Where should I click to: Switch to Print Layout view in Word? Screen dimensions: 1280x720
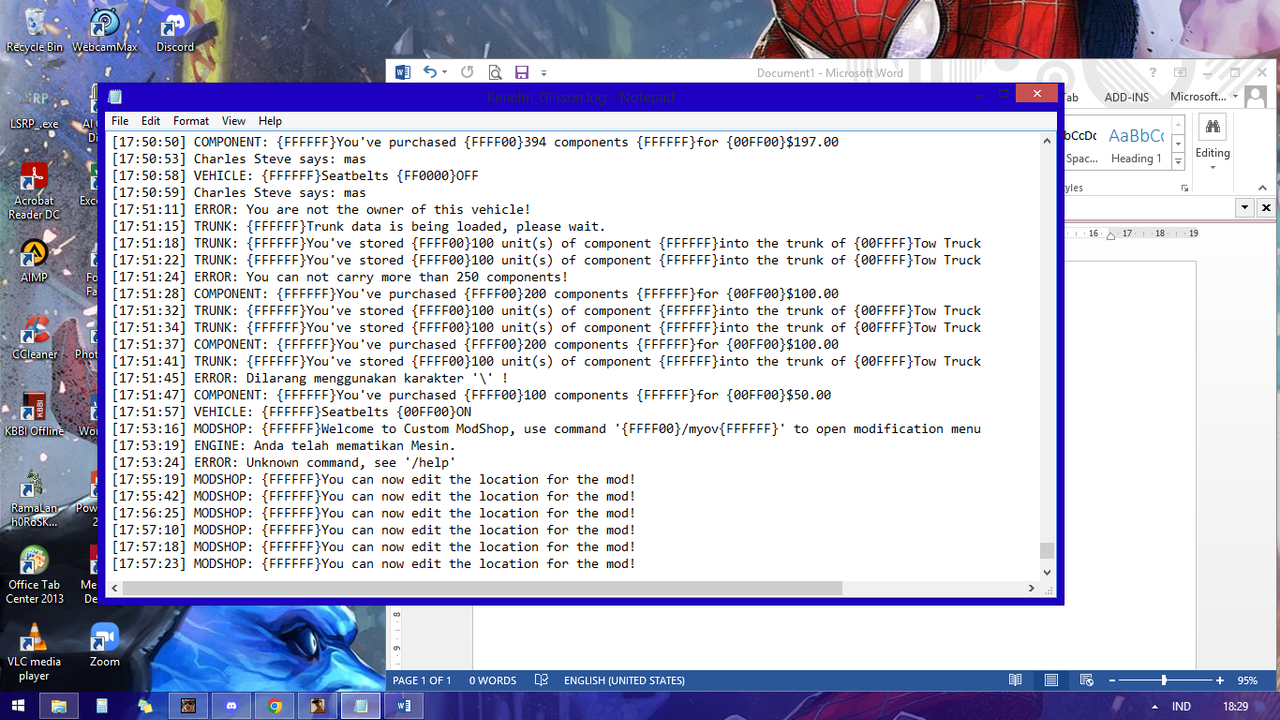click(x=1051, y=680)
